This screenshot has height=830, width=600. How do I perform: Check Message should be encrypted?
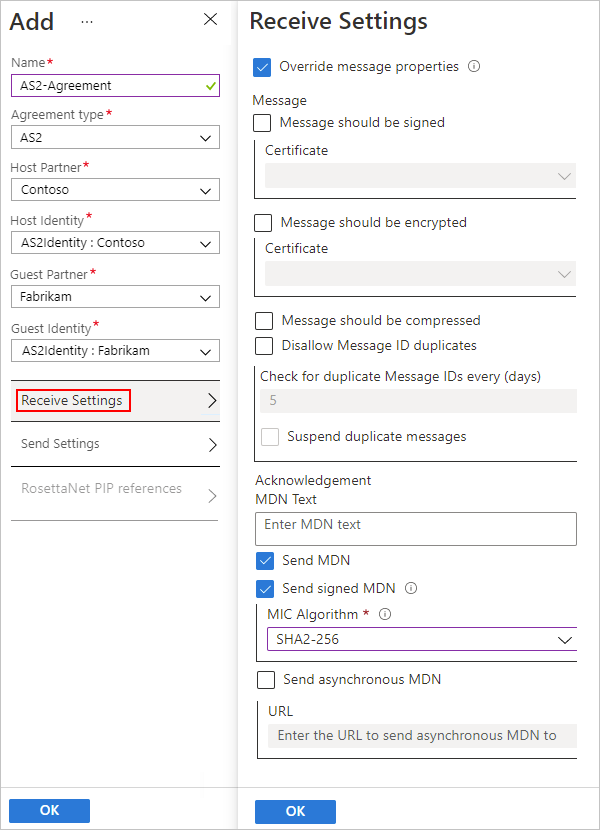point(262,222)
